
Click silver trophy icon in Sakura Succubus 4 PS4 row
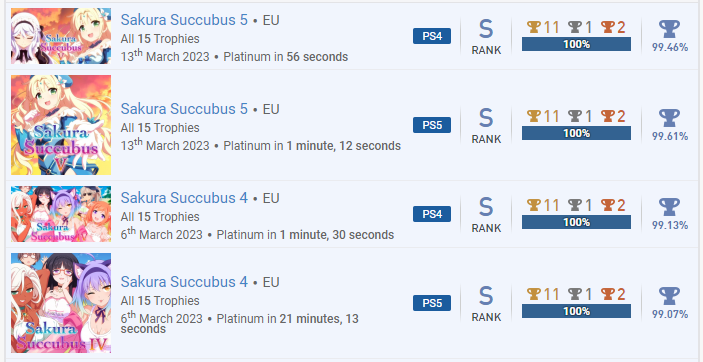point(575,205)
